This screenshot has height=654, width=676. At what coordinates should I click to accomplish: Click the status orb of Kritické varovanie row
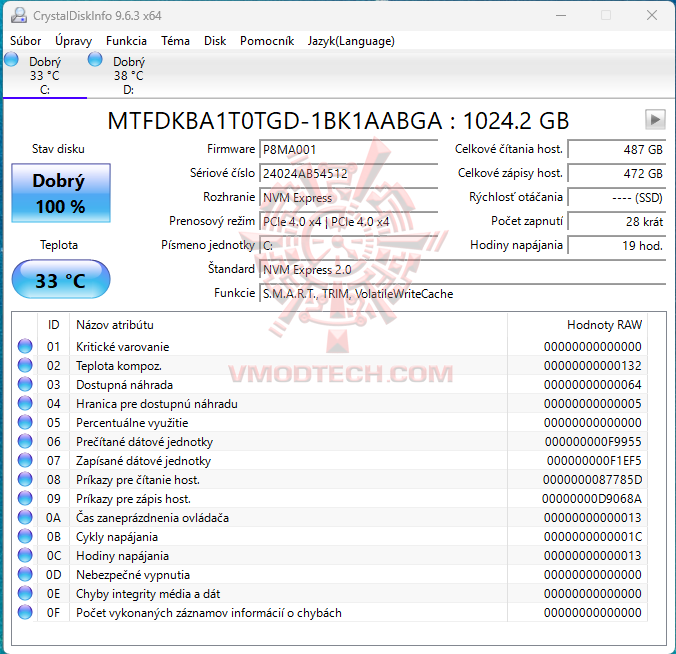coord(25,346)
